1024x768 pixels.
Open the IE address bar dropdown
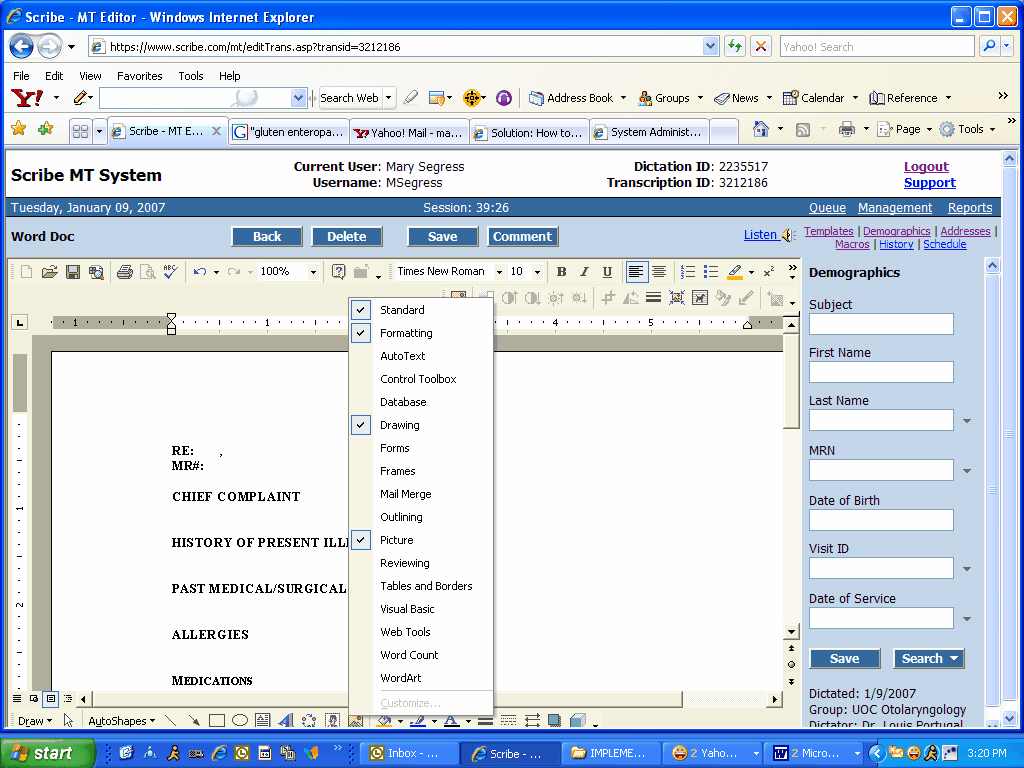(x=711, y=46)
